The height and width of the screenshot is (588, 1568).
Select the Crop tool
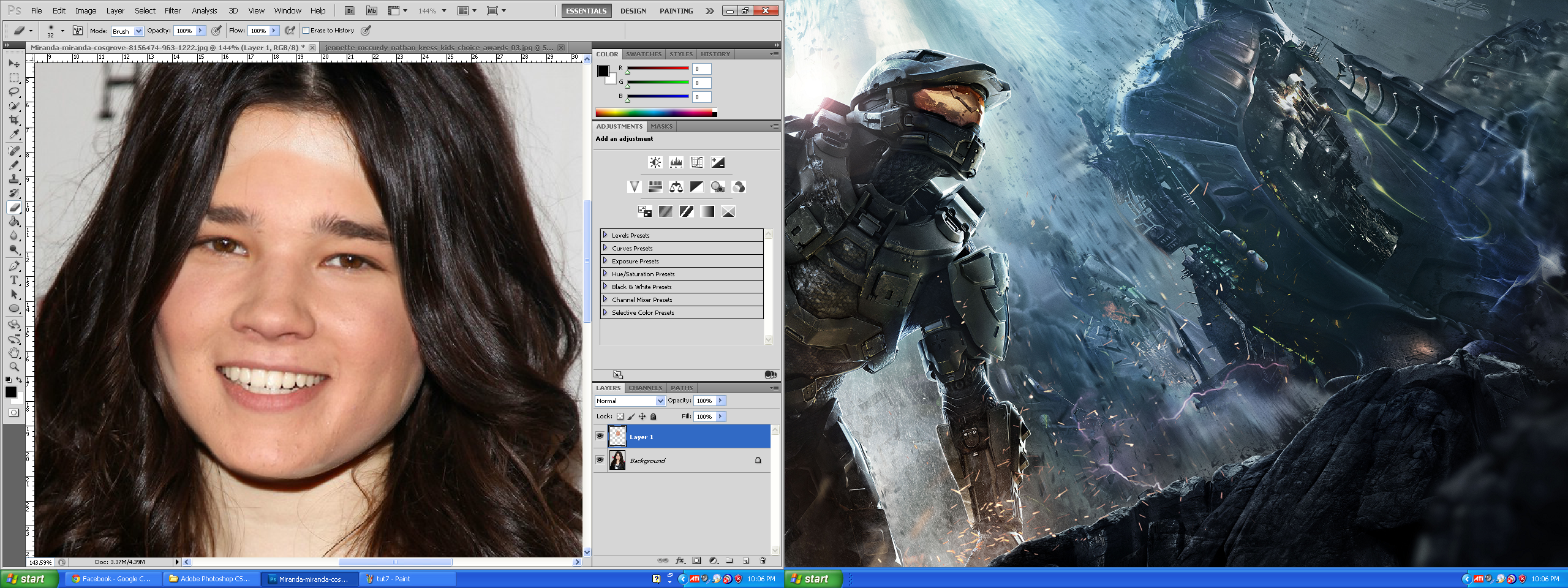(x=14, y=120)
